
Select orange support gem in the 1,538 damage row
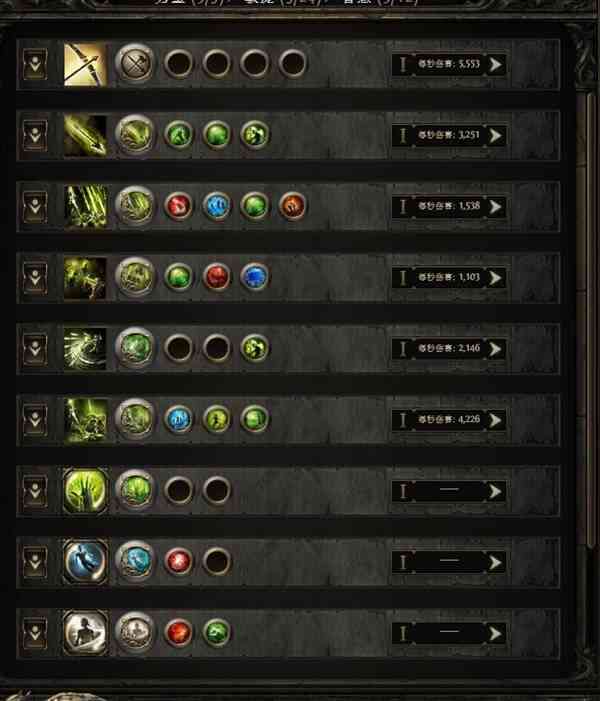[x=293, y=206]
